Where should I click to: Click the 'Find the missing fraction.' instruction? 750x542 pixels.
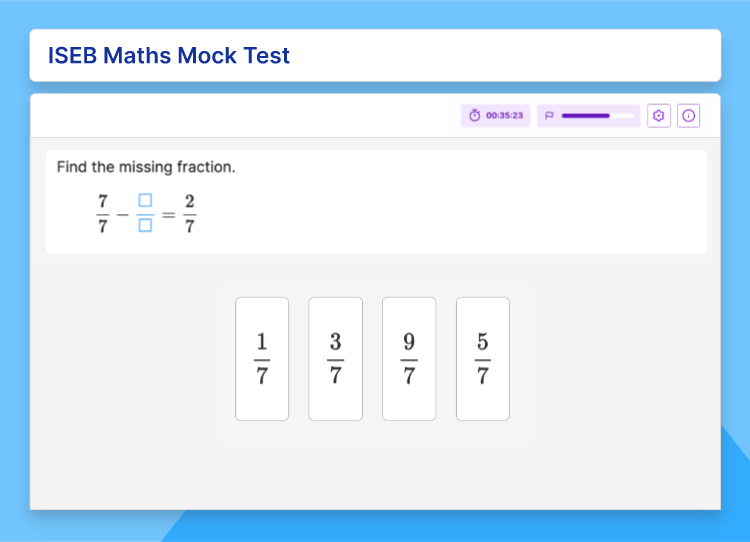tap(146, 167)
